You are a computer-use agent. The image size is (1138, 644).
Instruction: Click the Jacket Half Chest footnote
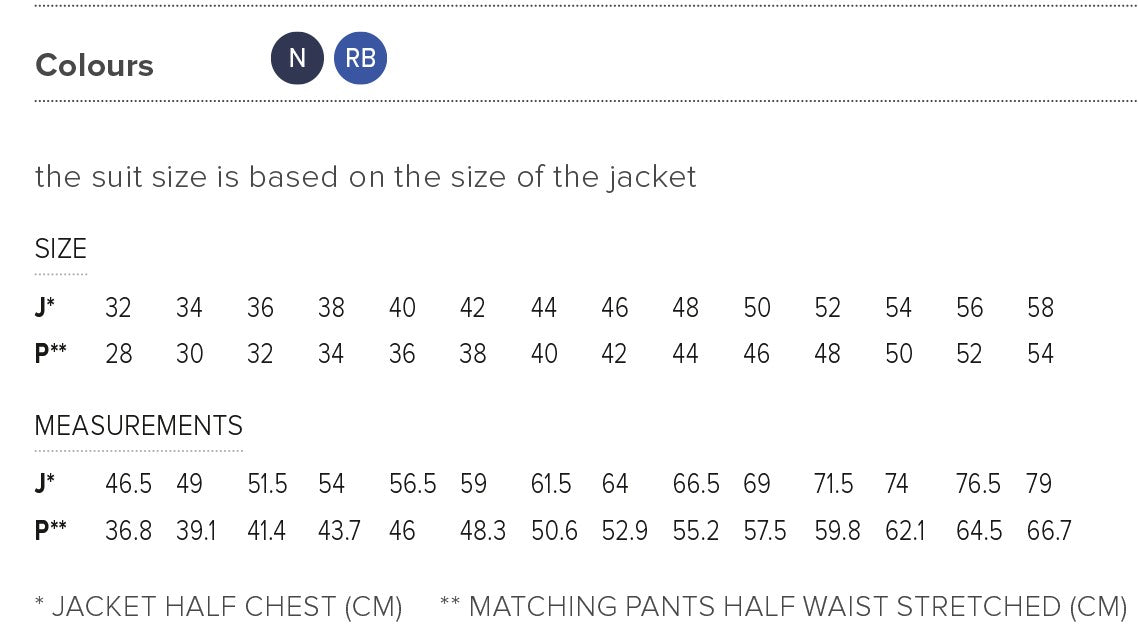pos(218,607)
